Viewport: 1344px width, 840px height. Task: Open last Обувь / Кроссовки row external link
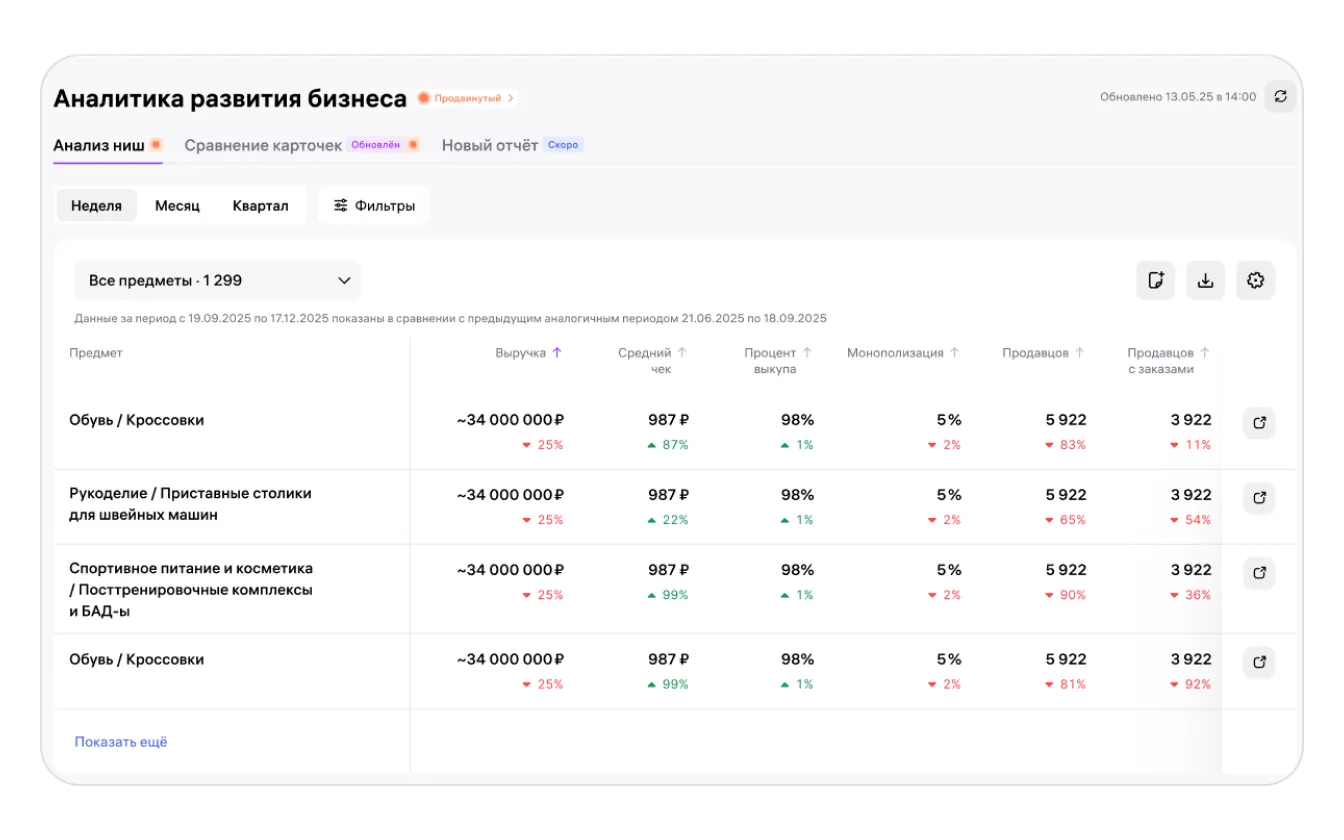(1259, 662)
